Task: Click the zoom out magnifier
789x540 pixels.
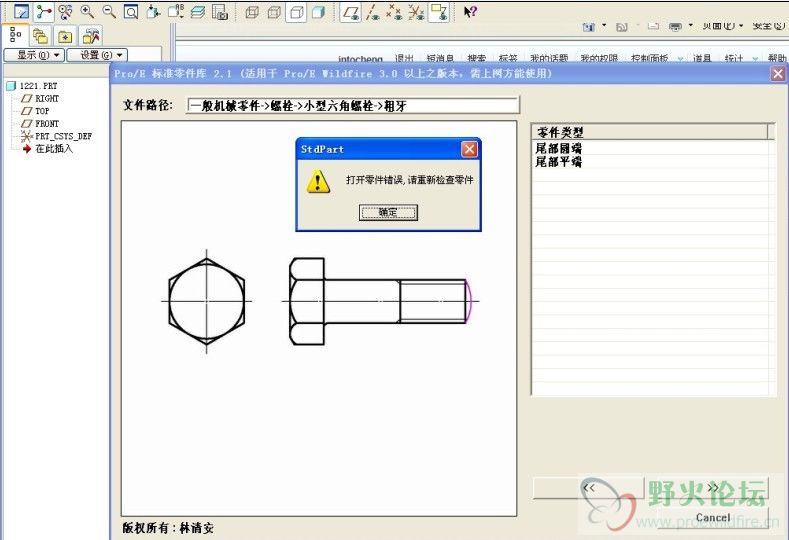Action: (x=109, y=12)
